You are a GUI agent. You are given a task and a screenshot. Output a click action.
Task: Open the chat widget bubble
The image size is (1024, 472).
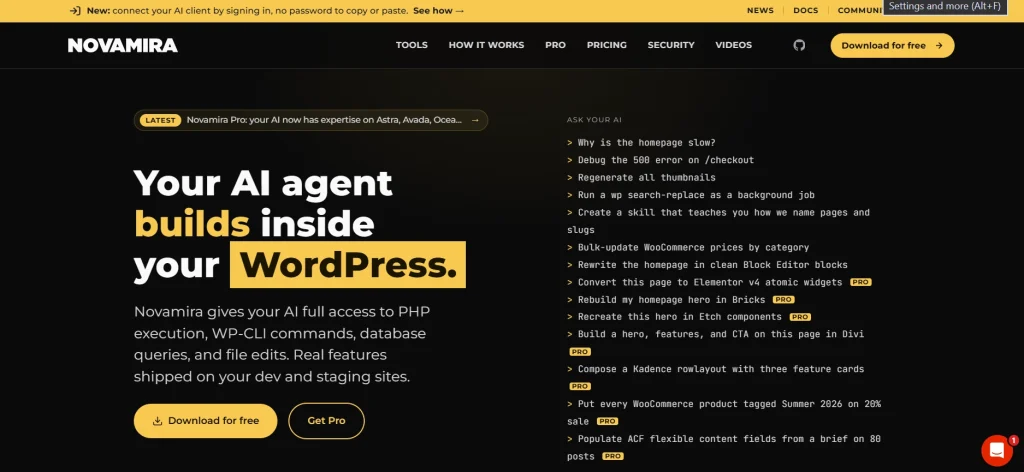[997, 450]
